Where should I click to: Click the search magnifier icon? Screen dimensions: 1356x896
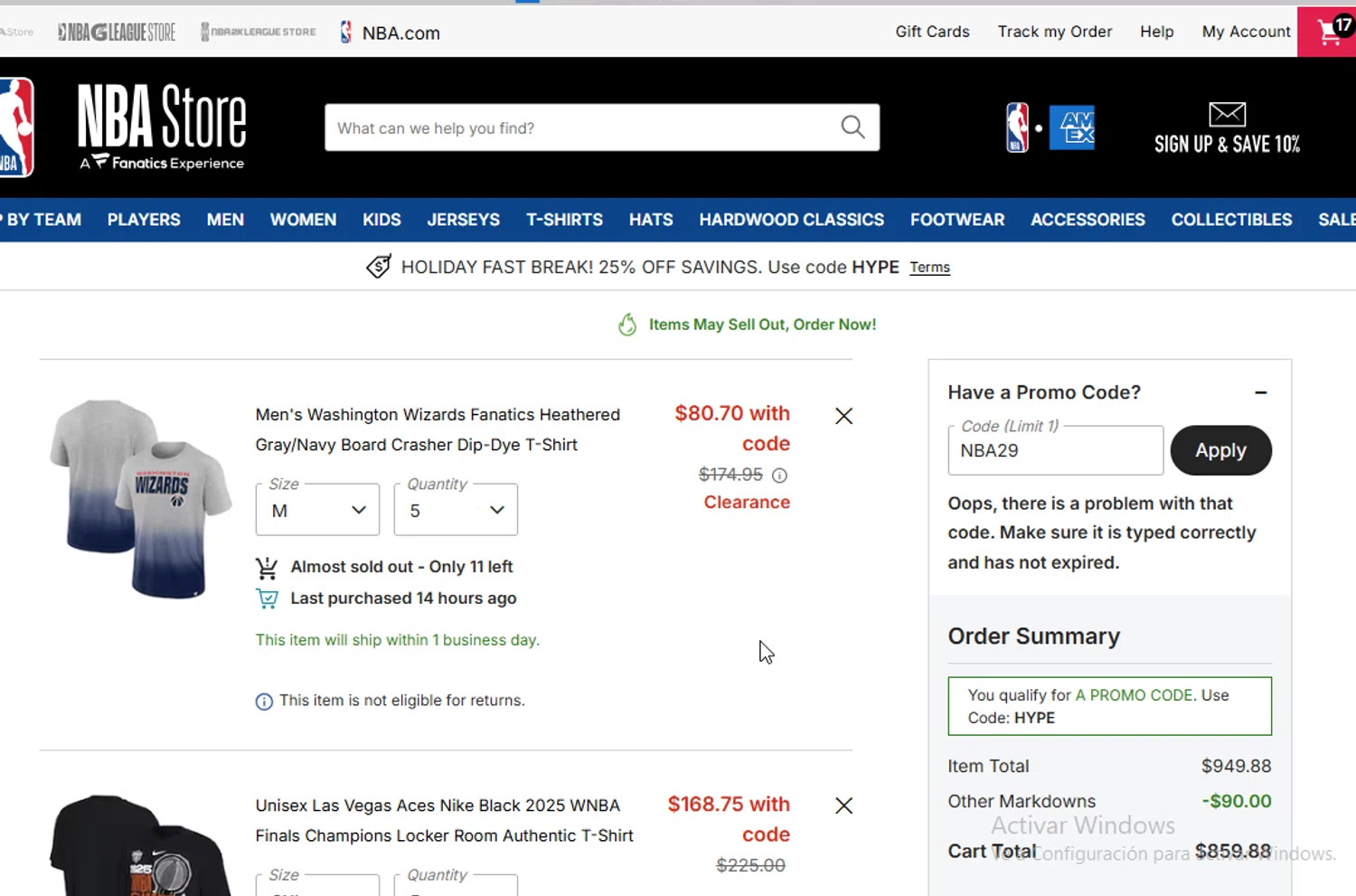click(852, 127)
